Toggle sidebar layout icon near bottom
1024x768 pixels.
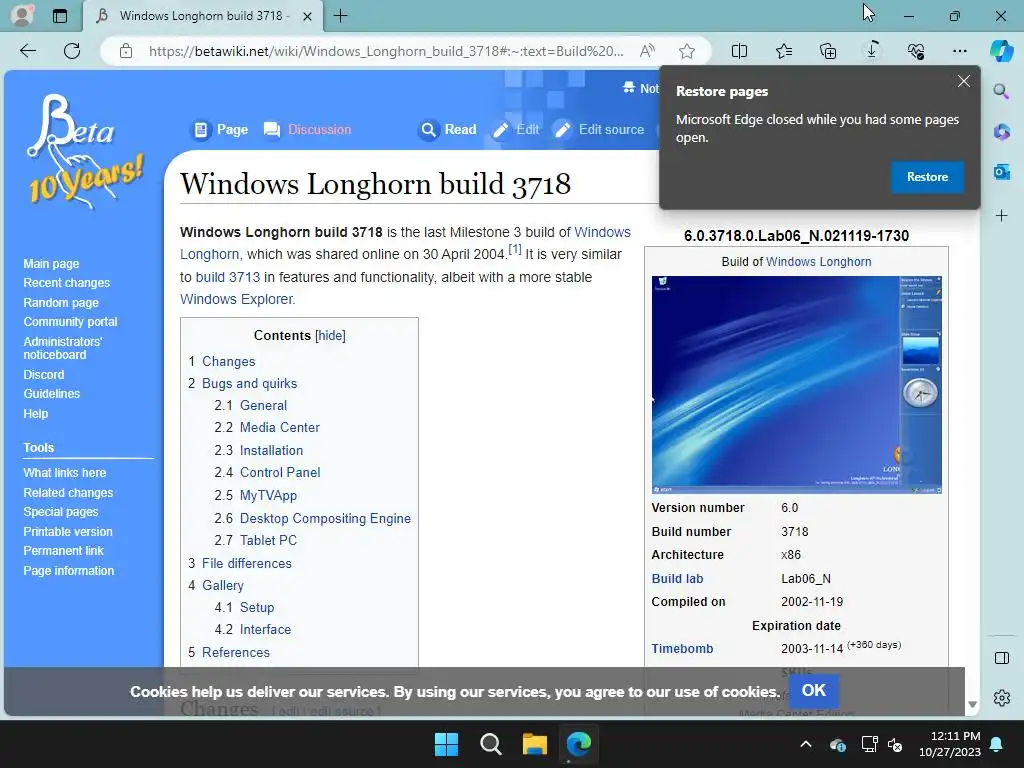point(1001,658)
